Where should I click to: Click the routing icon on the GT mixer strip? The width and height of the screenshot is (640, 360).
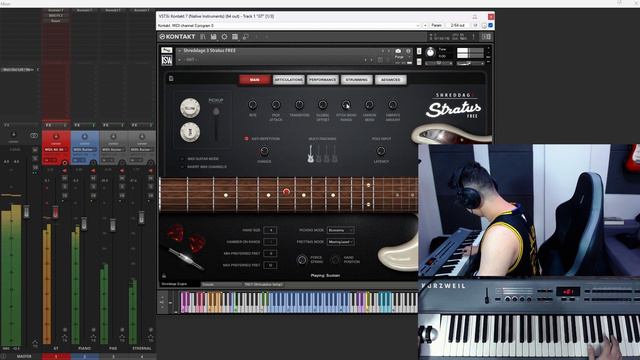[64, 338]
